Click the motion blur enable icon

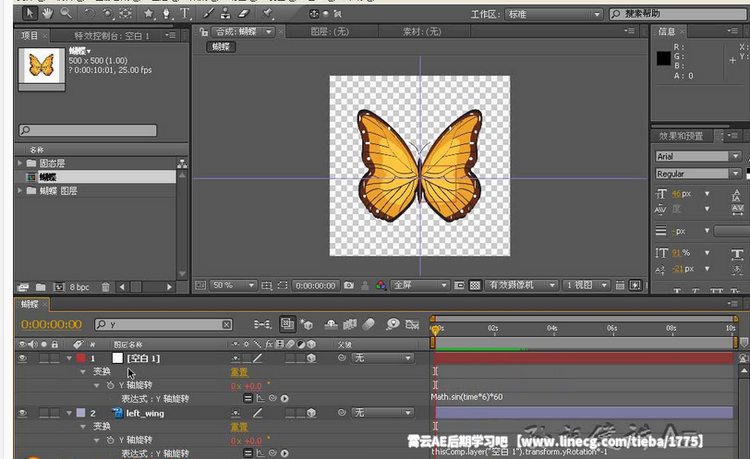368,325
